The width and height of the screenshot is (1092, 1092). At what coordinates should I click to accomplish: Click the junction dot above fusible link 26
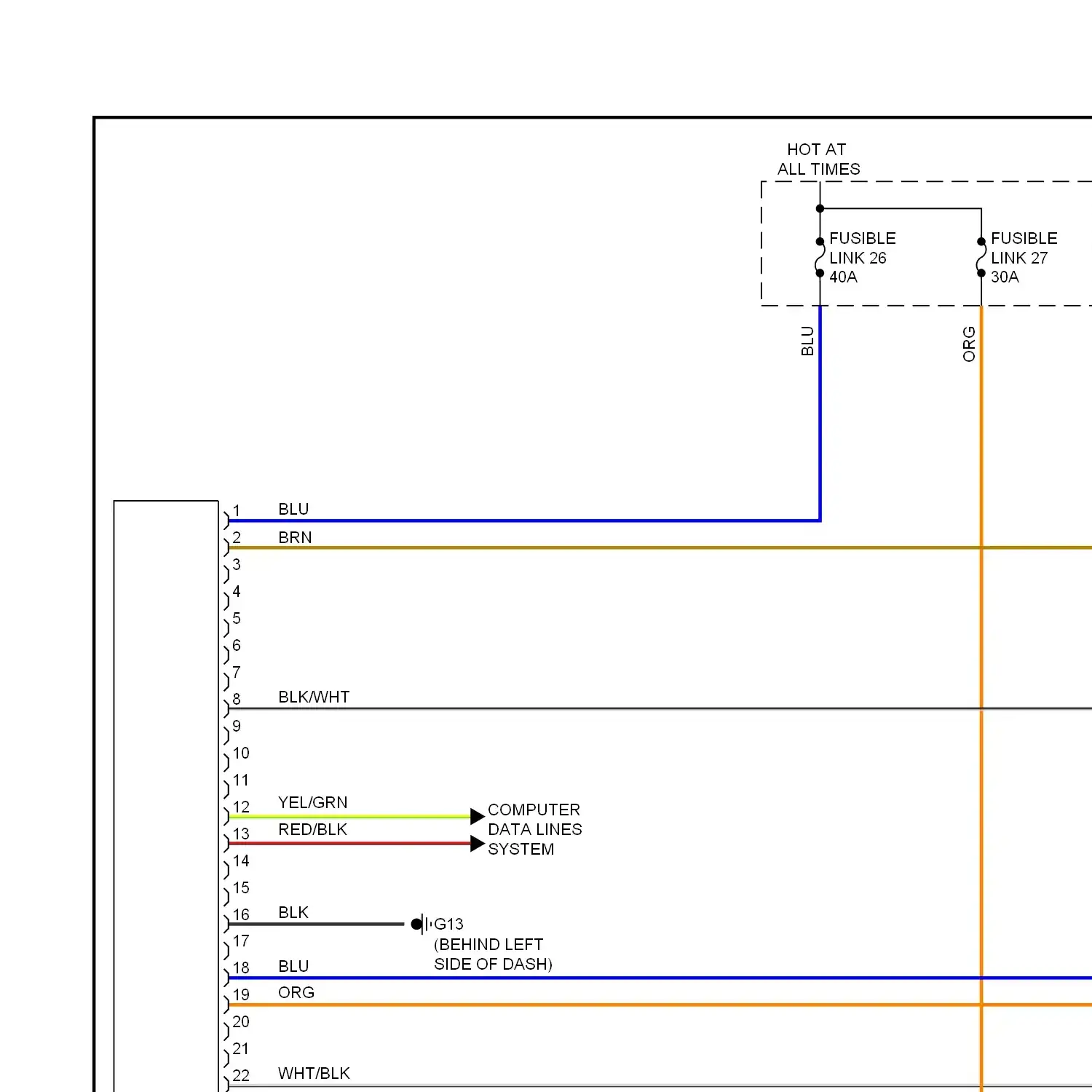pos(820,208)
